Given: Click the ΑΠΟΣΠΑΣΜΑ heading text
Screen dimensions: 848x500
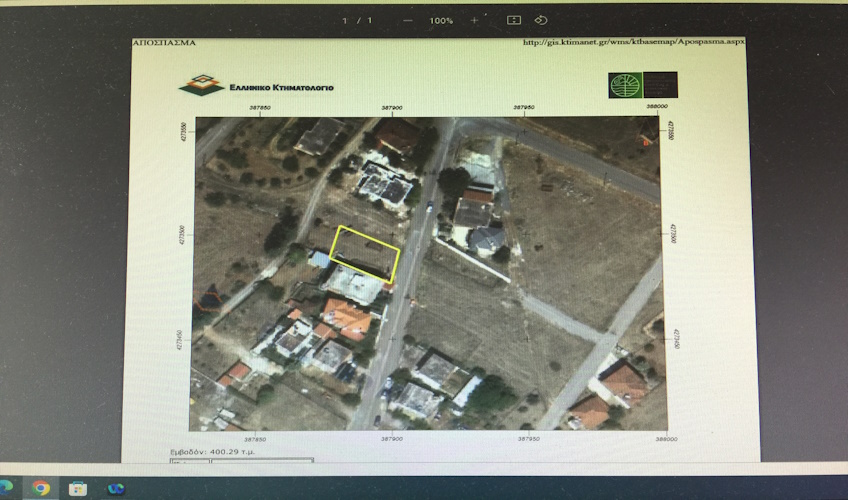Looking at the screenshot, I should click(x=164, y=43).
